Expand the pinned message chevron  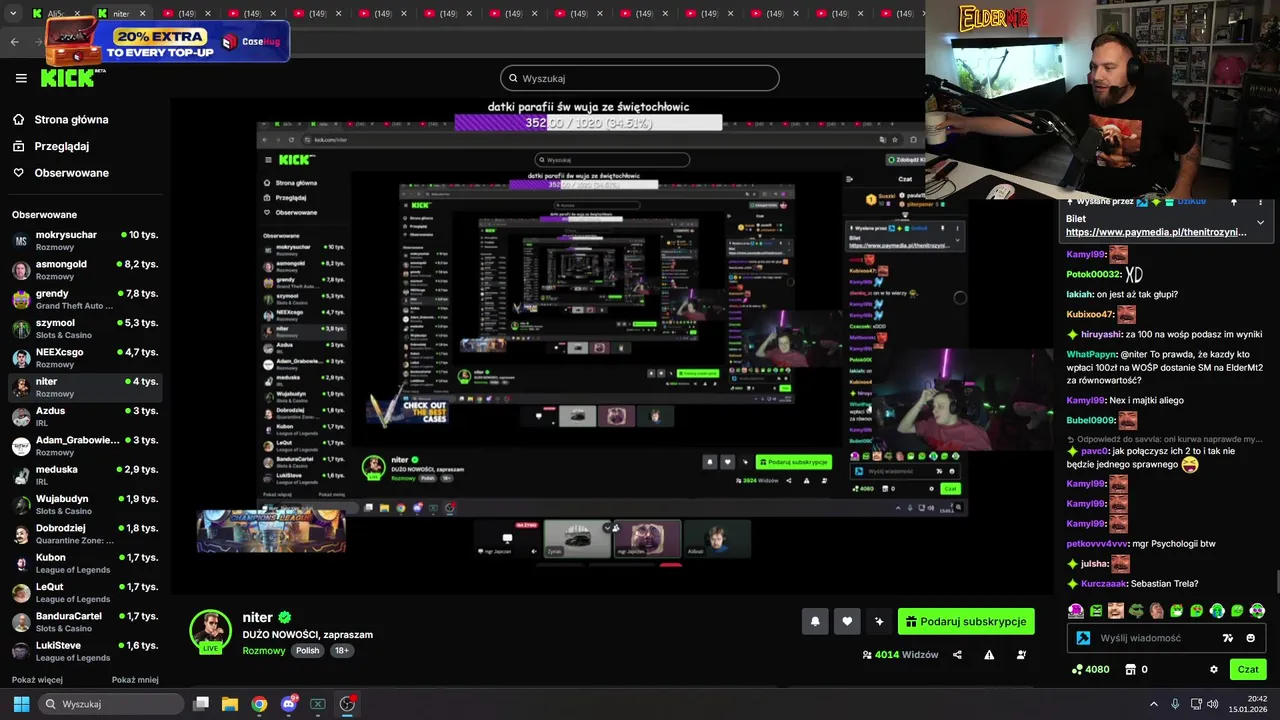[x=1260, y=222]
